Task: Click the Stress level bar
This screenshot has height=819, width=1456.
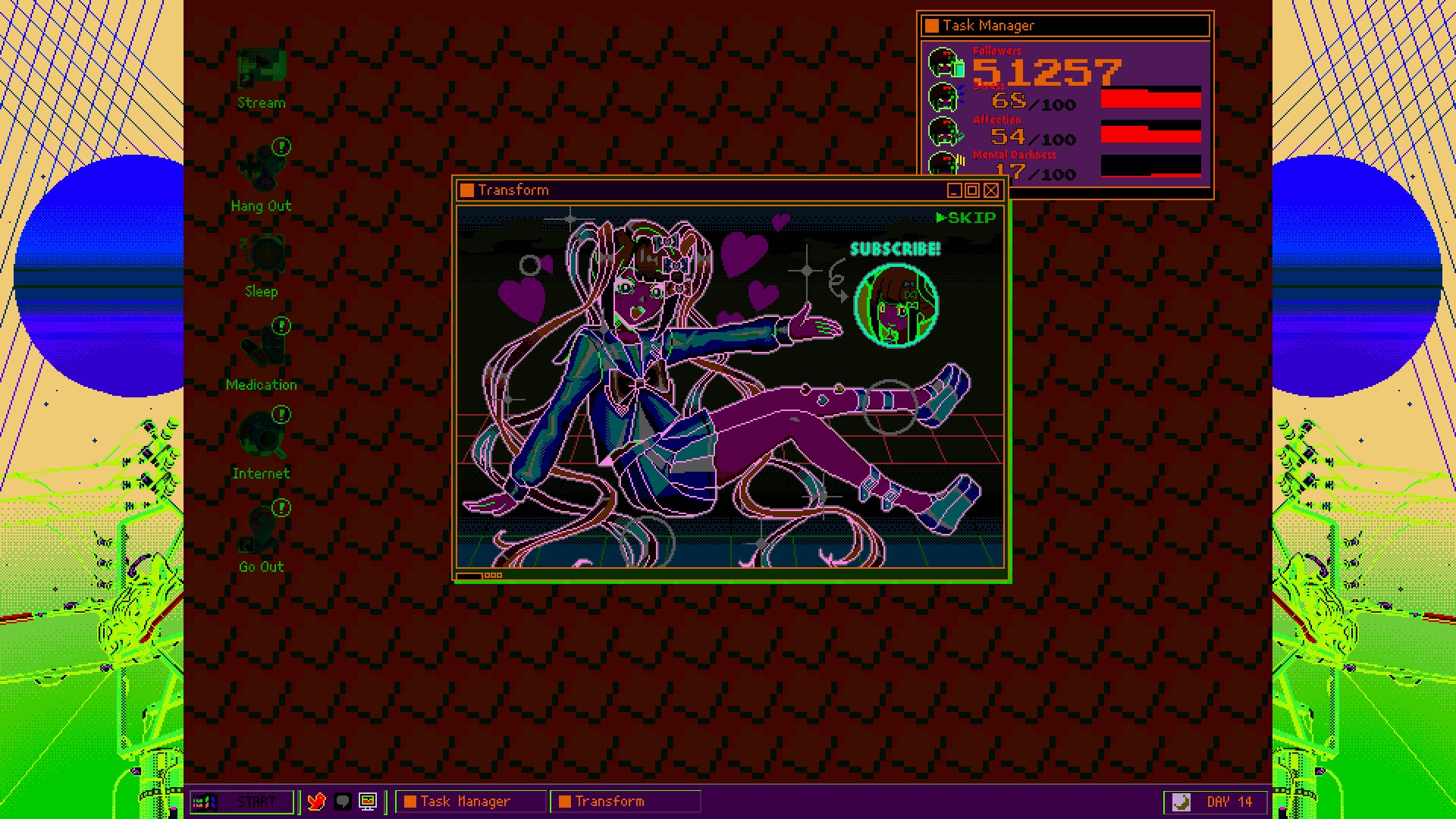Action: pos(1150,98)
